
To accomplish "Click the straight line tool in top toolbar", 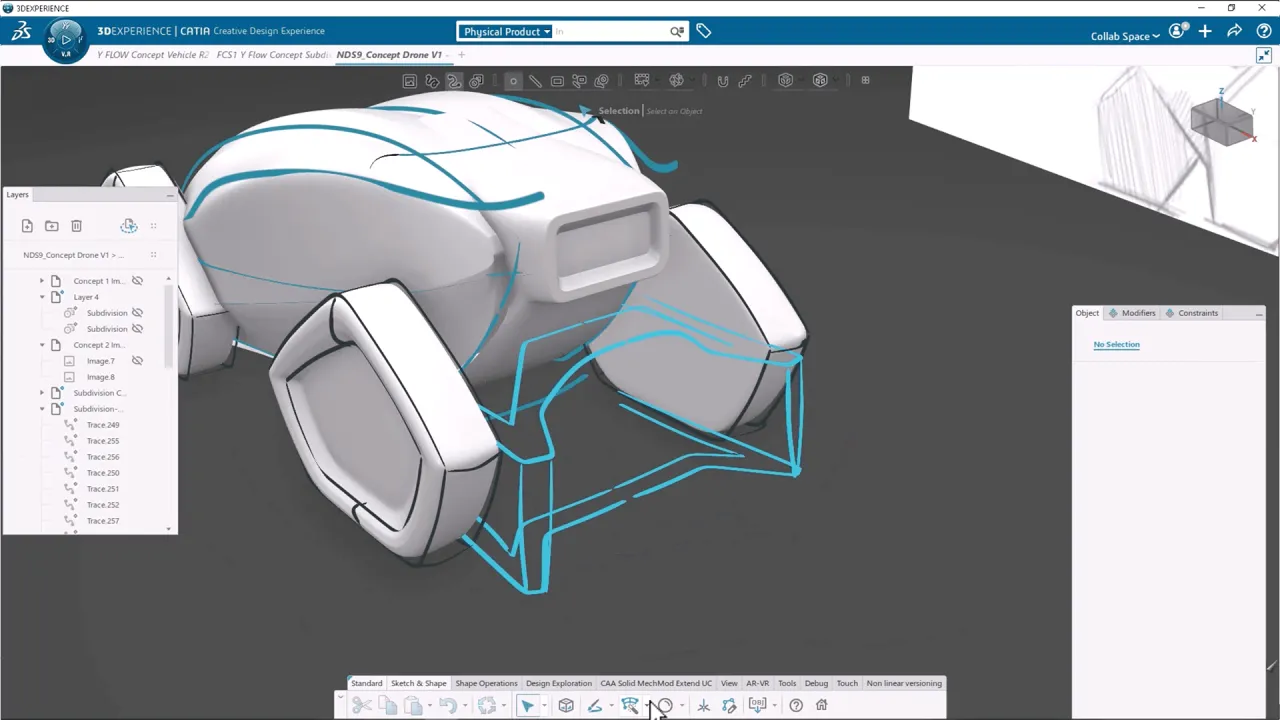I will [x=535, y=81].
